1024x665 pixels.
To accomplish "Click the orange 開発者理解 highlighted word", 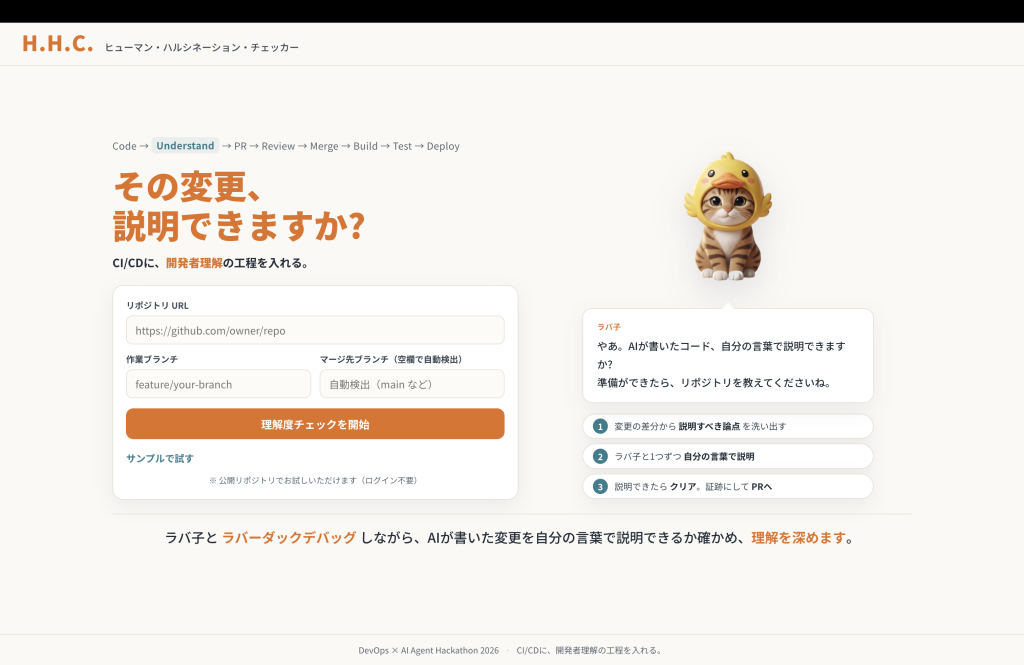I will (x=194, y=263).
